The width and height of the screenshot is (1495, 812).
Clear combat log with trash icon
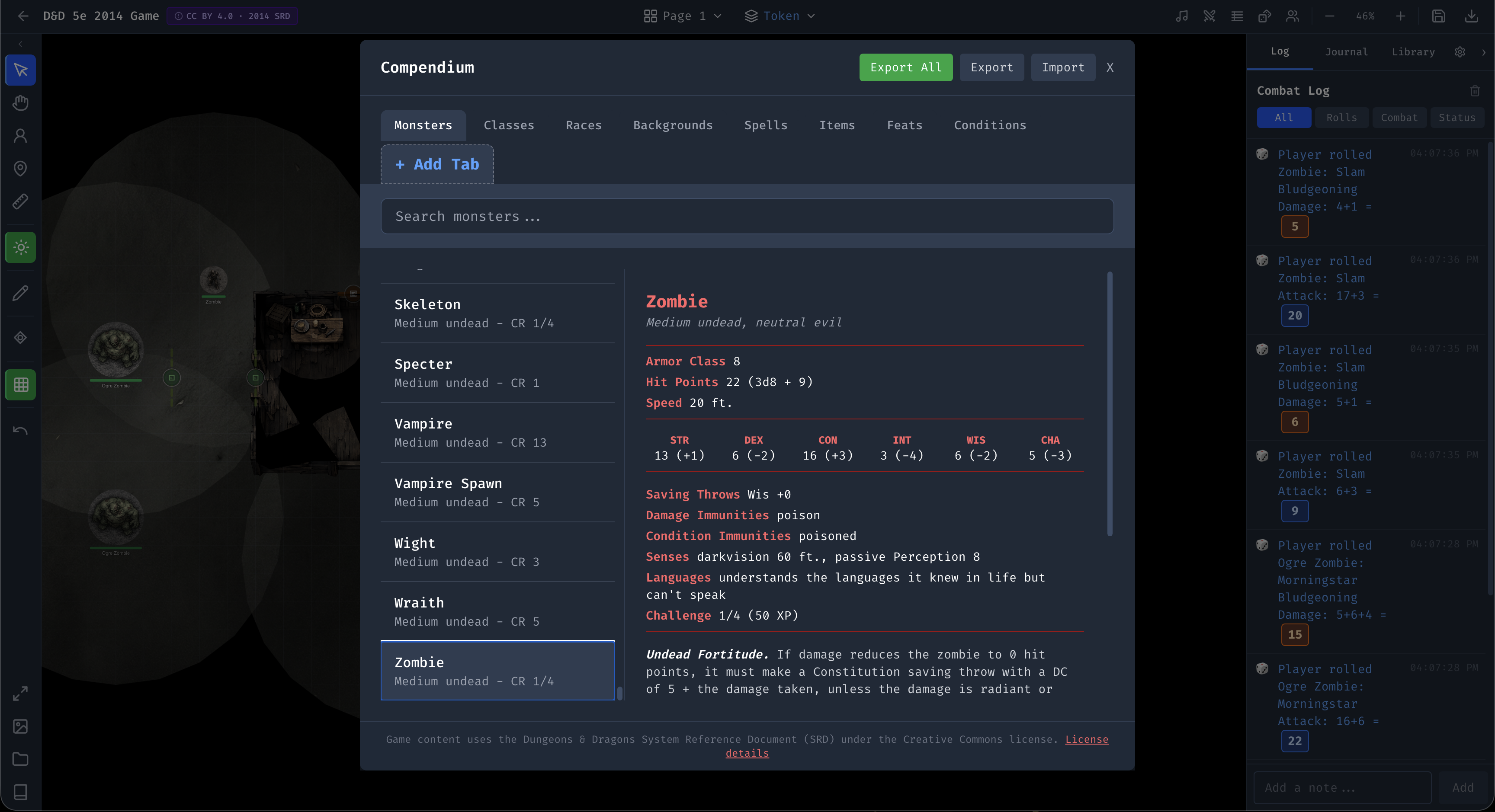click(x=1475, y=91)
